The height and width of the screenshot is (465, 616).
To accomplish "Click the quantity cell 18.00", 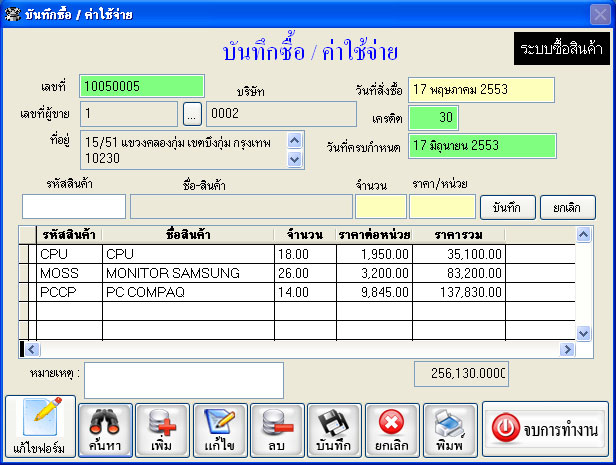I will point(305,254).
